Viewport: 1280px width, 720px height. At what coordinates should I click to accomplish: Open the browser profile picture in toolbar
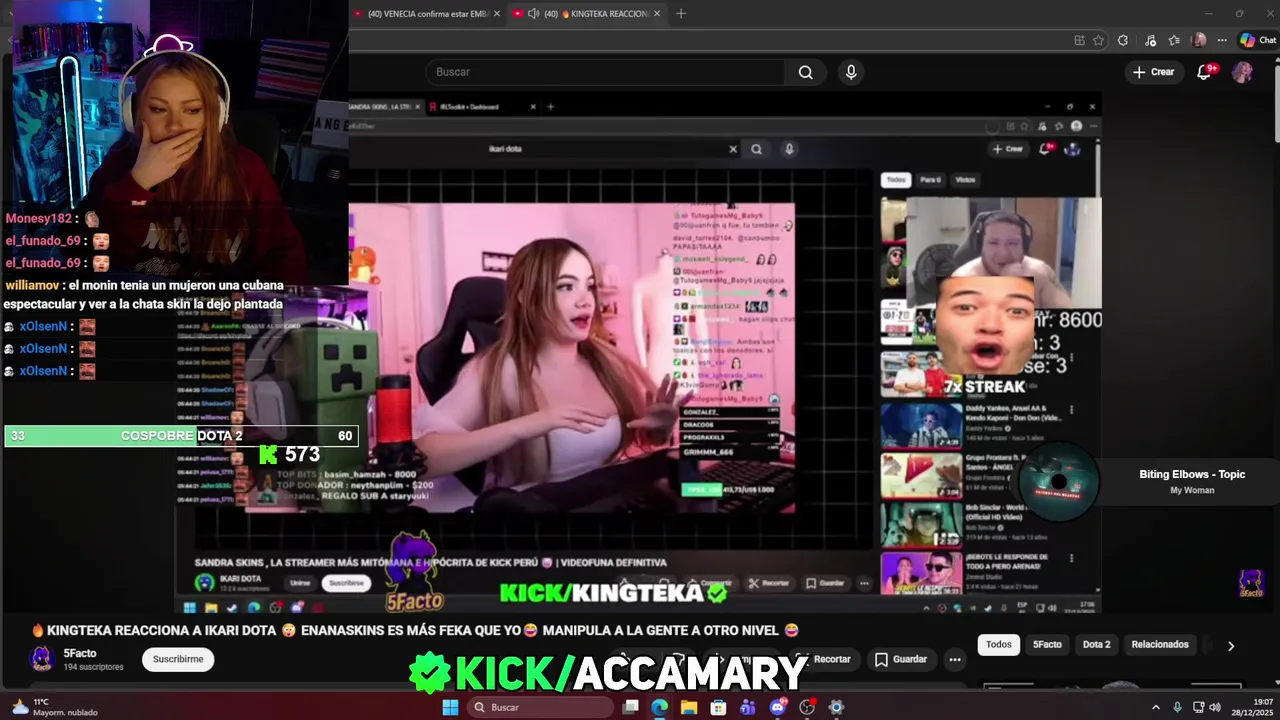coord(1199,40)
